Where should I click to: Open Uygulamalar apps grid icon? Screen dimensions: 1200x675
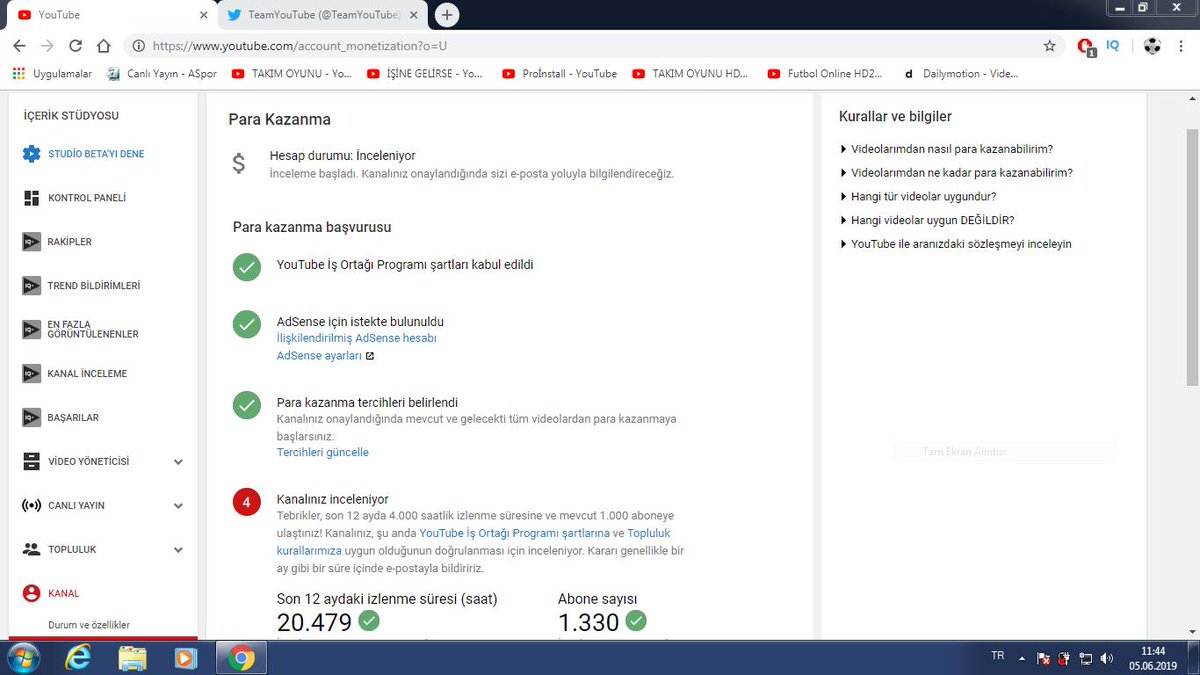click(18, 74)
